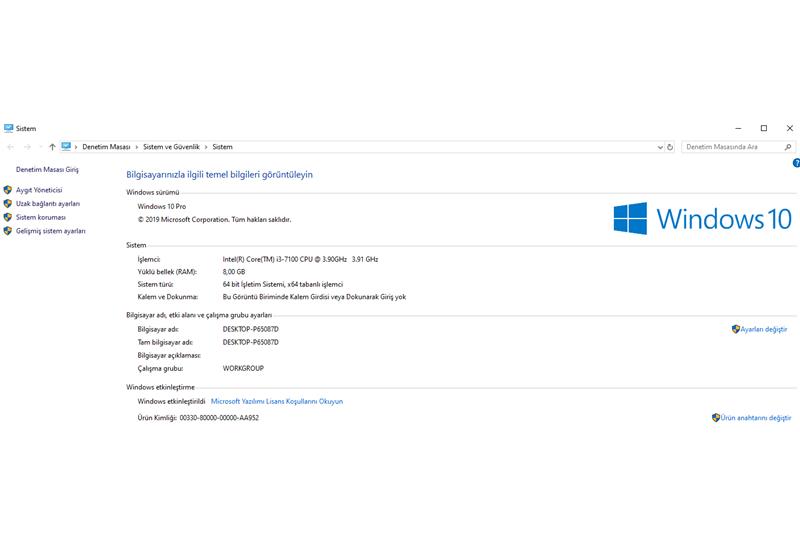Select Sistem ve Güvenlik in the breadcrumb
Image resolution: width=800 pixels, height=558 pixels.
(x=171, y=147)
